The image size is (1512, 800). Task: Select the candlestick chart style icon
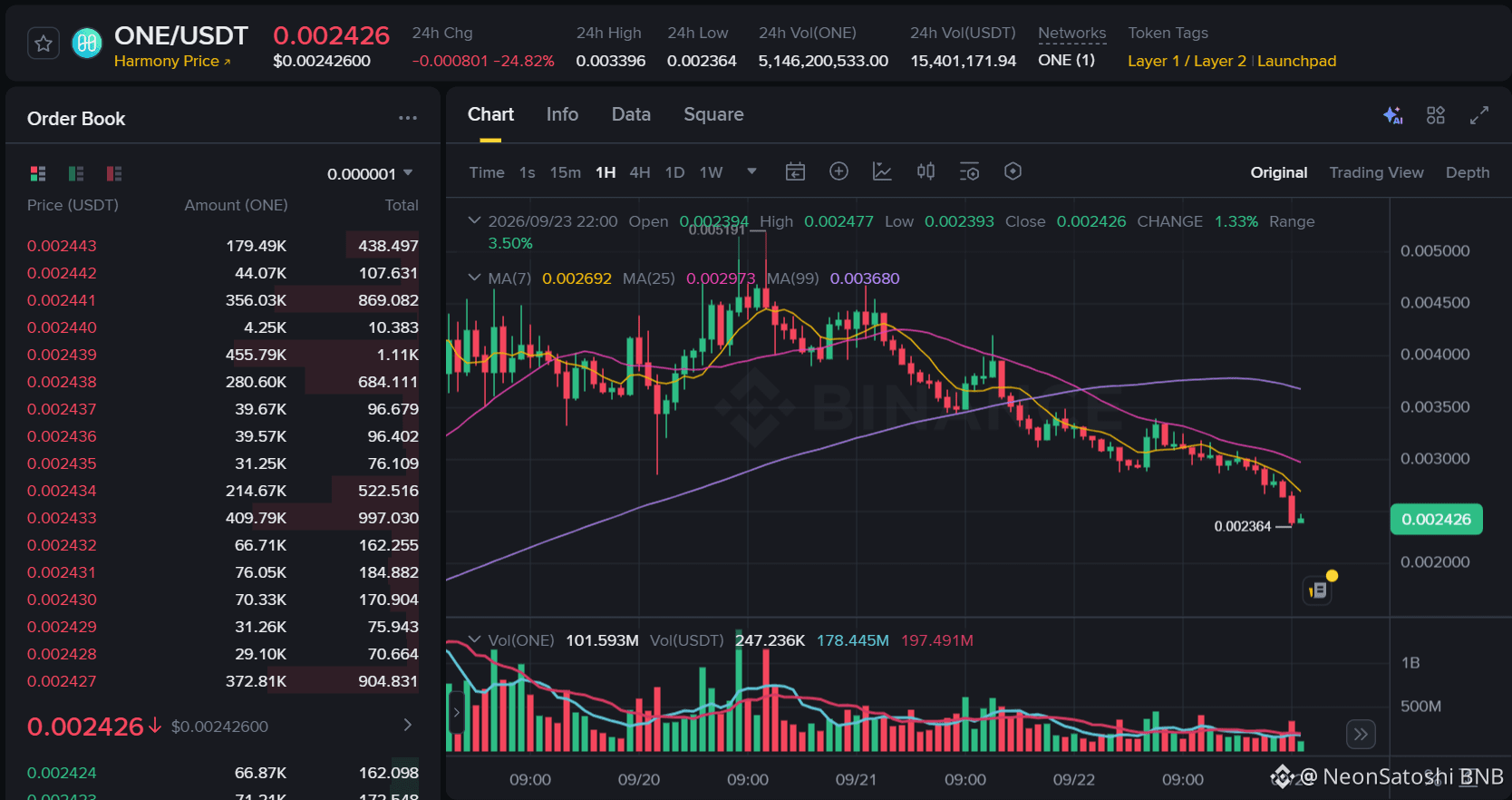926,171
